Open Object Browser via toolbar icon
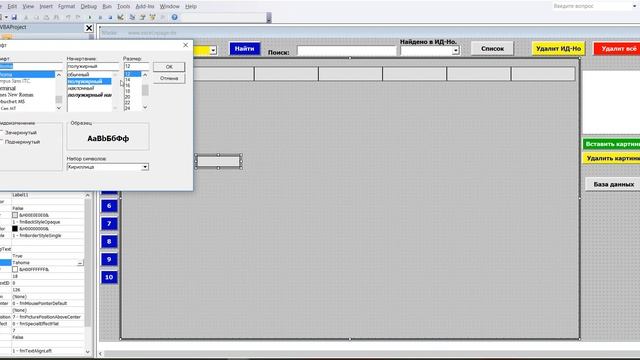Viewport: 640px width, 360px height. tap(153, 17)
